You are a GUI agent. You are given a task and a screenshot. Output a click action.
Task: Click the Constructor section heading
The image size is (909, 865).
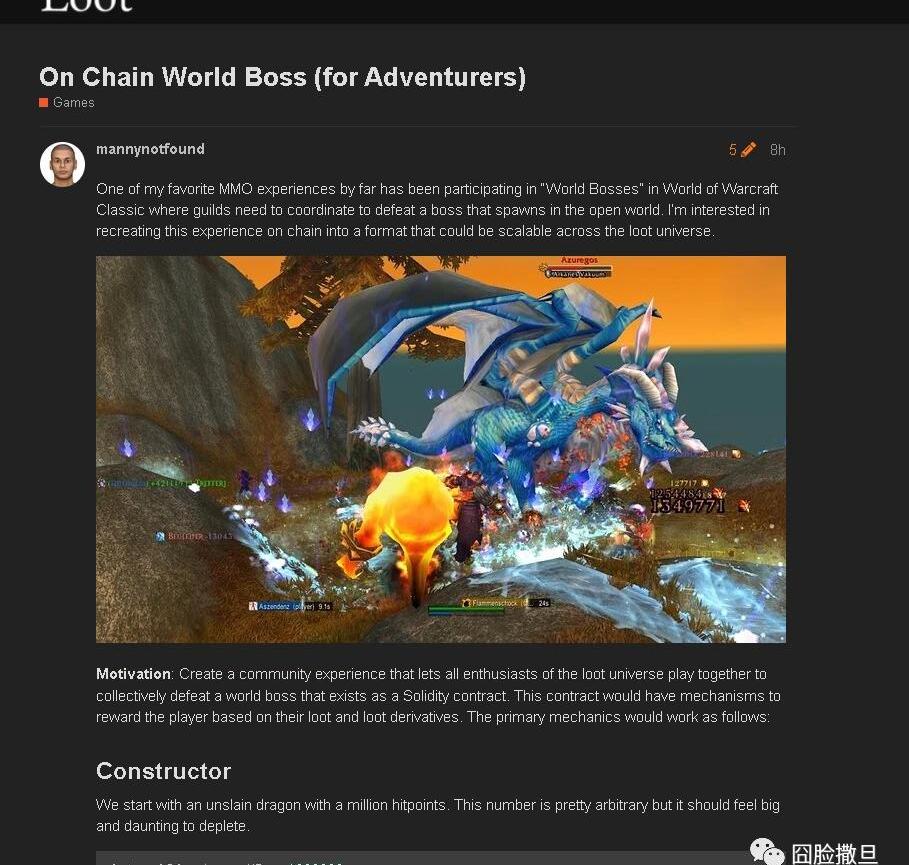point(163,771)
